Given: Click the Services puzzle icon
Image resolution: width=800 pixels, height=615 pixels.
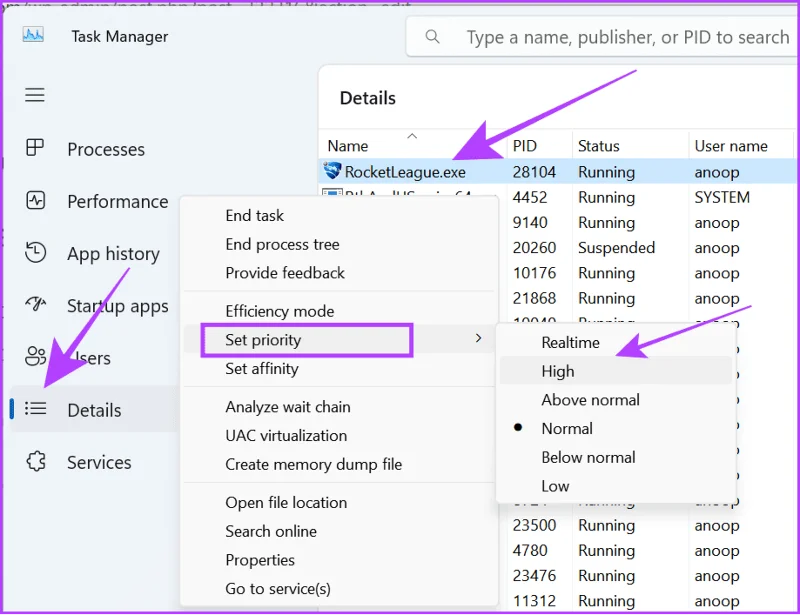Looking at the screenshot, I should (x=36, y=461).
